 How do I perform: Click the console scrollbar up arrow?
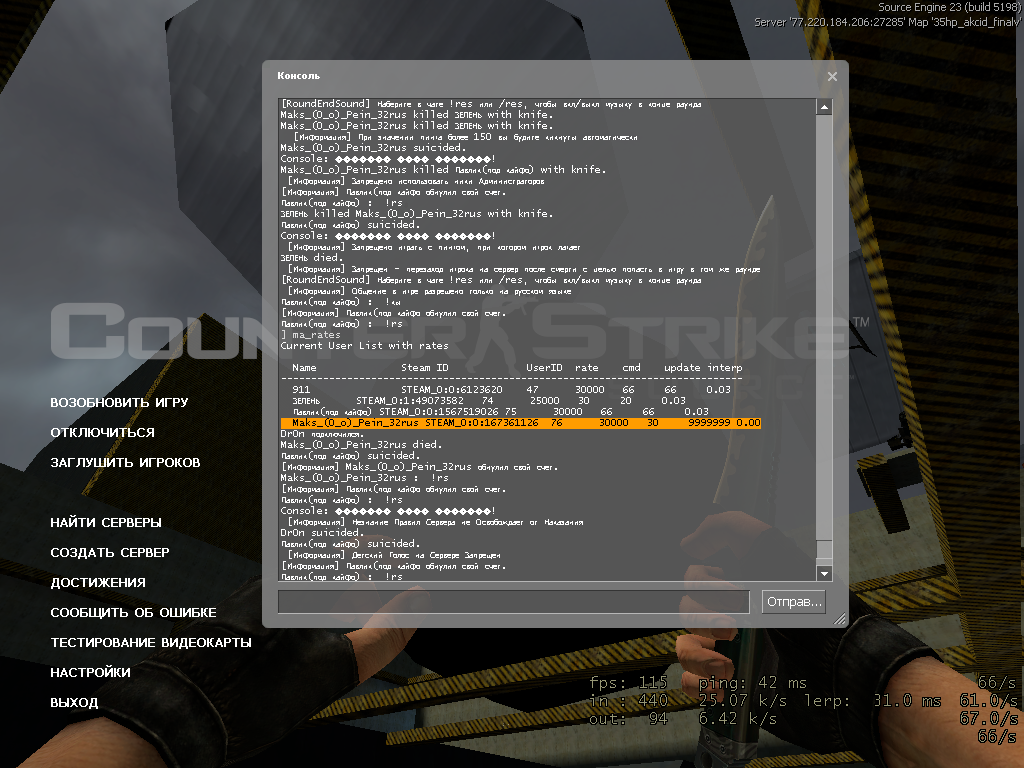click(x=824, y=106)
